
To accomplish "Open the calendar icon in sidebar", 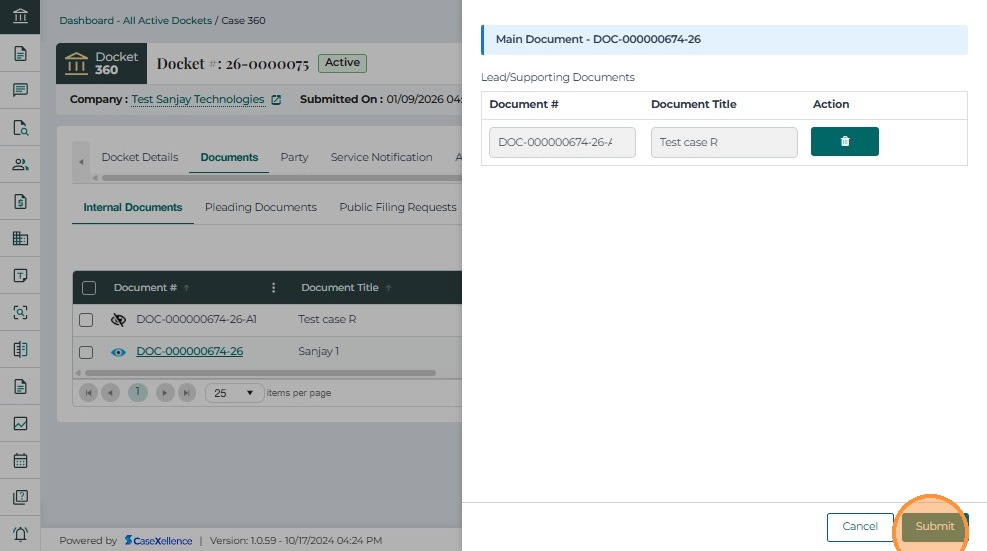I will 20,460.
